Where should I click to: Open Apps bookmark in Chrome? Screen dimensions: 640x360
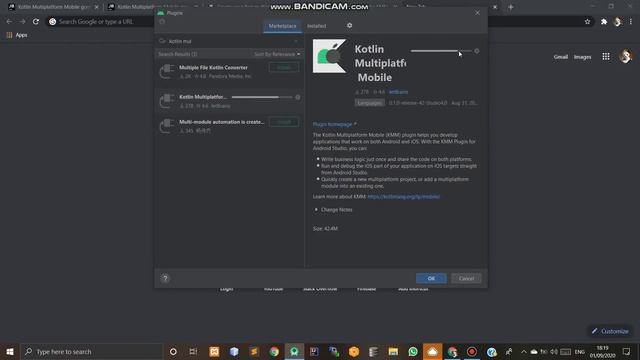[17, 35]
